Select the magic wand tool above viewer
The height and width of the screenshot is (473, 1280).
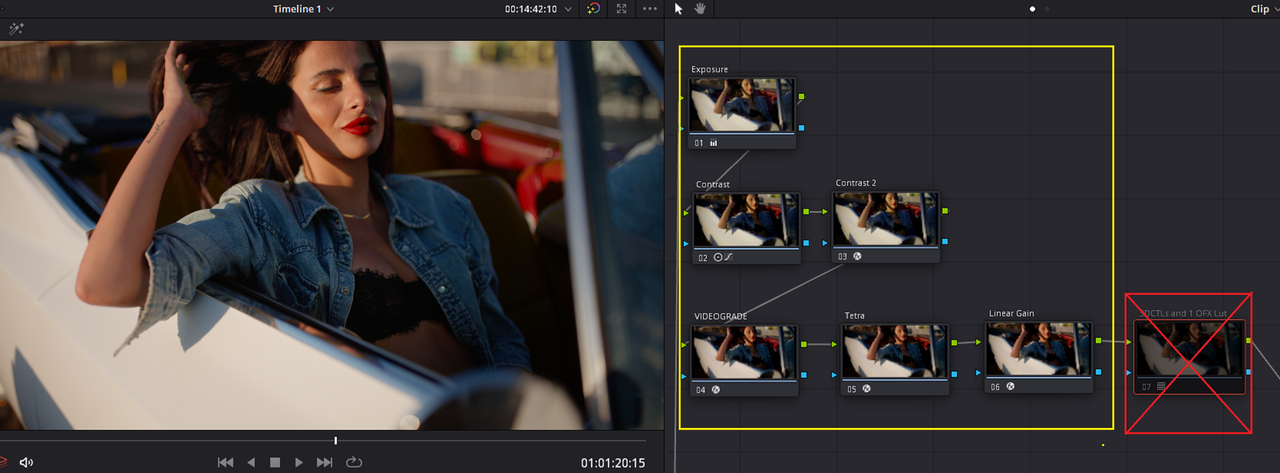click(16, 30)
